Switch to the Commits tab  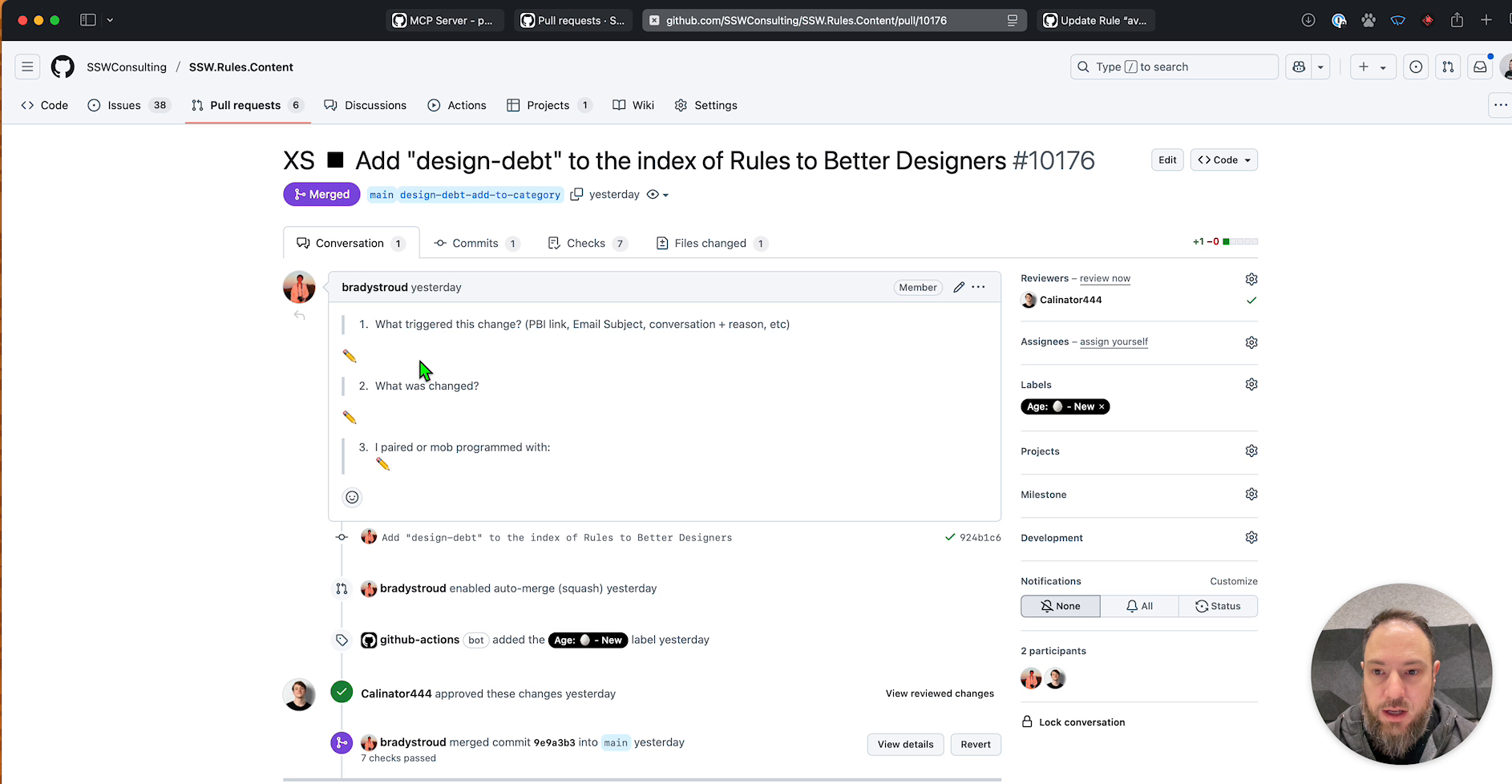point(477,243)
